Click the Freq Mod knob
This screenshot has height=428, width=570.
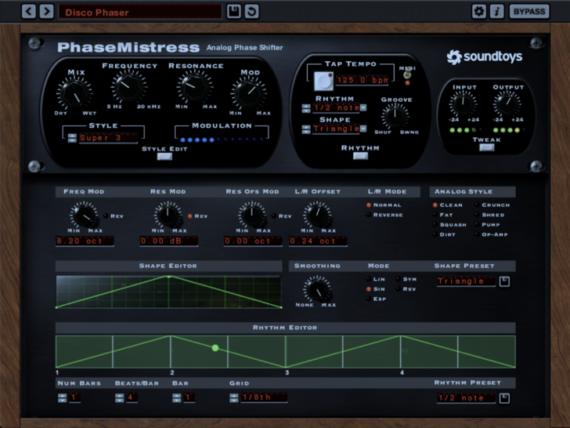(84, 216)
